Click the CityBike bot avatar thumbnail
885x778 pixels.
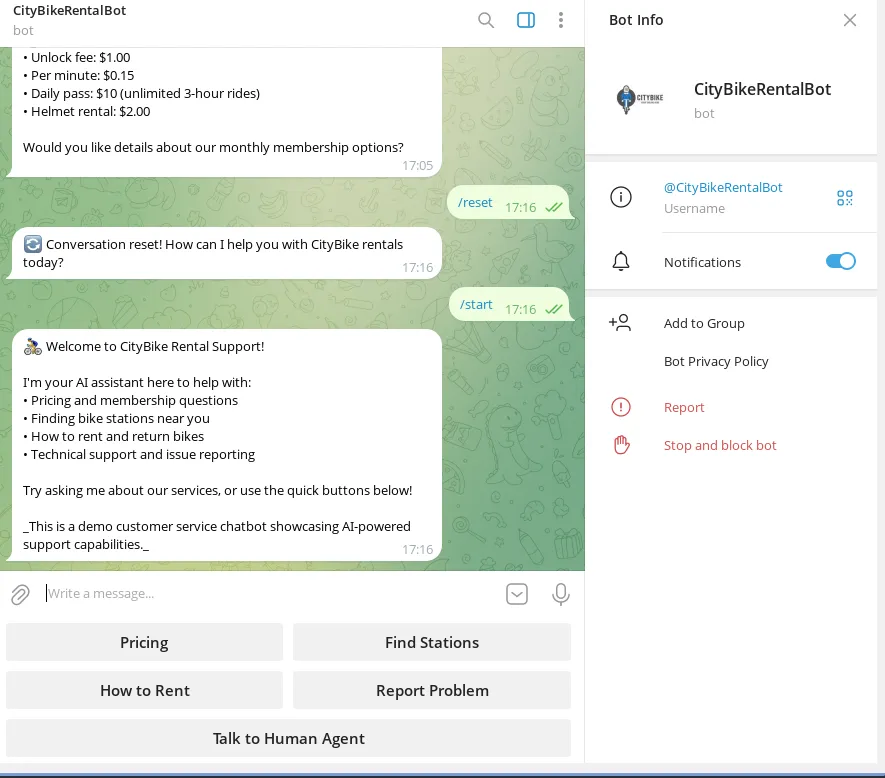pos(640,100)
